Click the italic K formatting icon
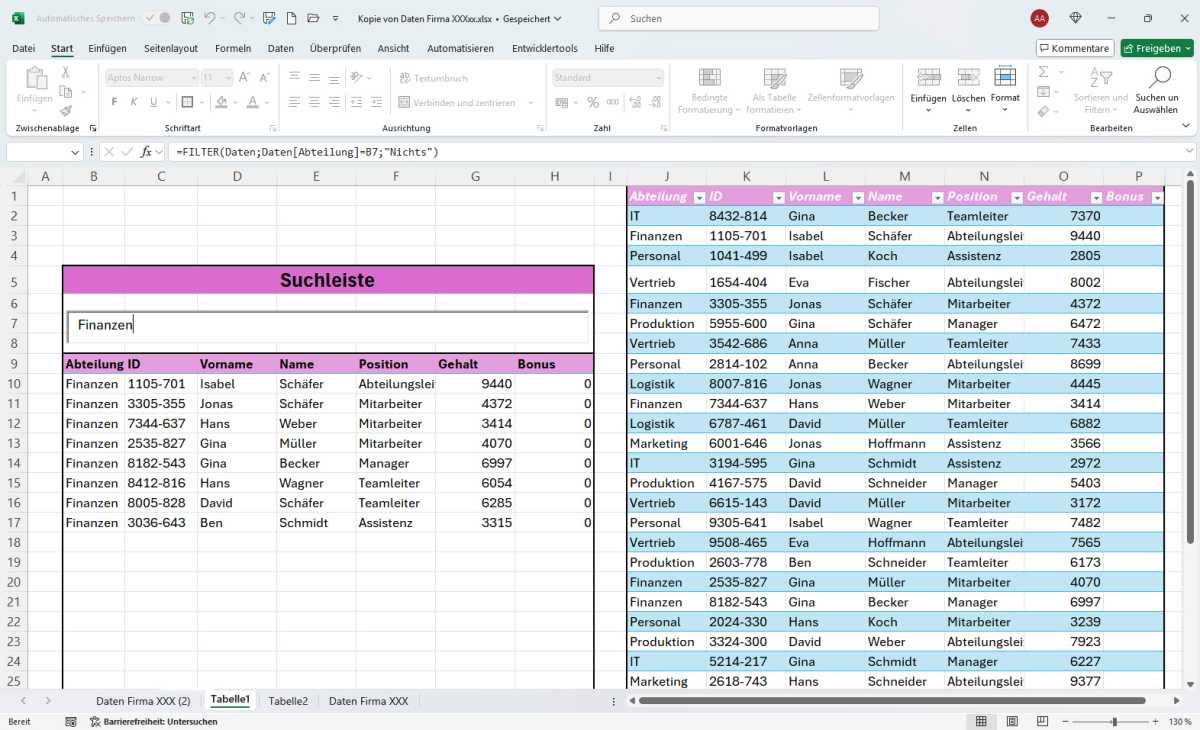The height and width of the screenshot is (730, 1200). point(134,102)
